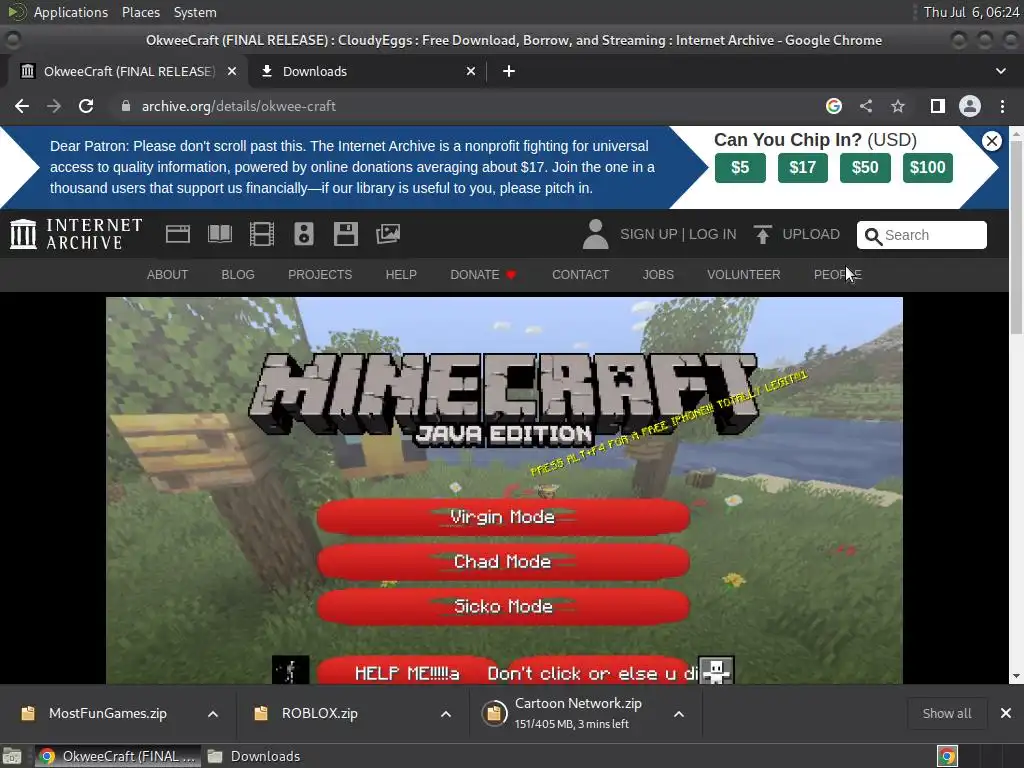Click the show desktop icon in bottom panel
This screenshot has height=768, width=1024.
coord(12,756)
